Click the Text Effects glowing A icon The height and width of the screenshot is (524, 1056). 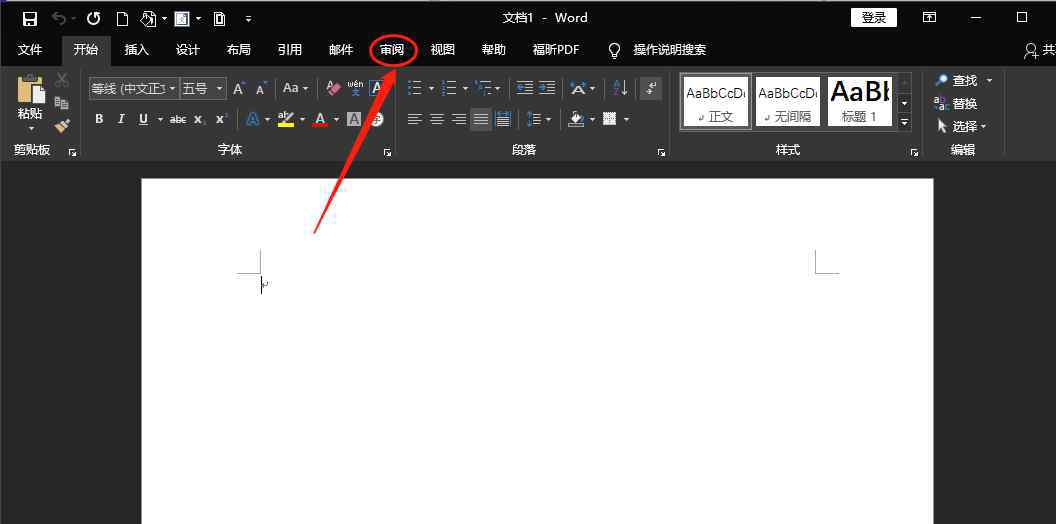[253, 119]
